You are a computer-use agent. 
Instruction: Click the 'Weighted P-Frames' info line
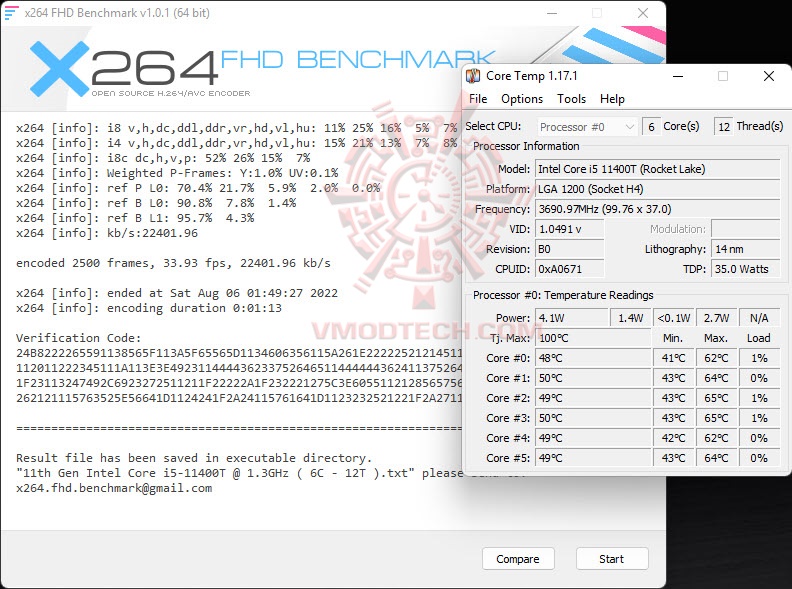coord(177,173)
